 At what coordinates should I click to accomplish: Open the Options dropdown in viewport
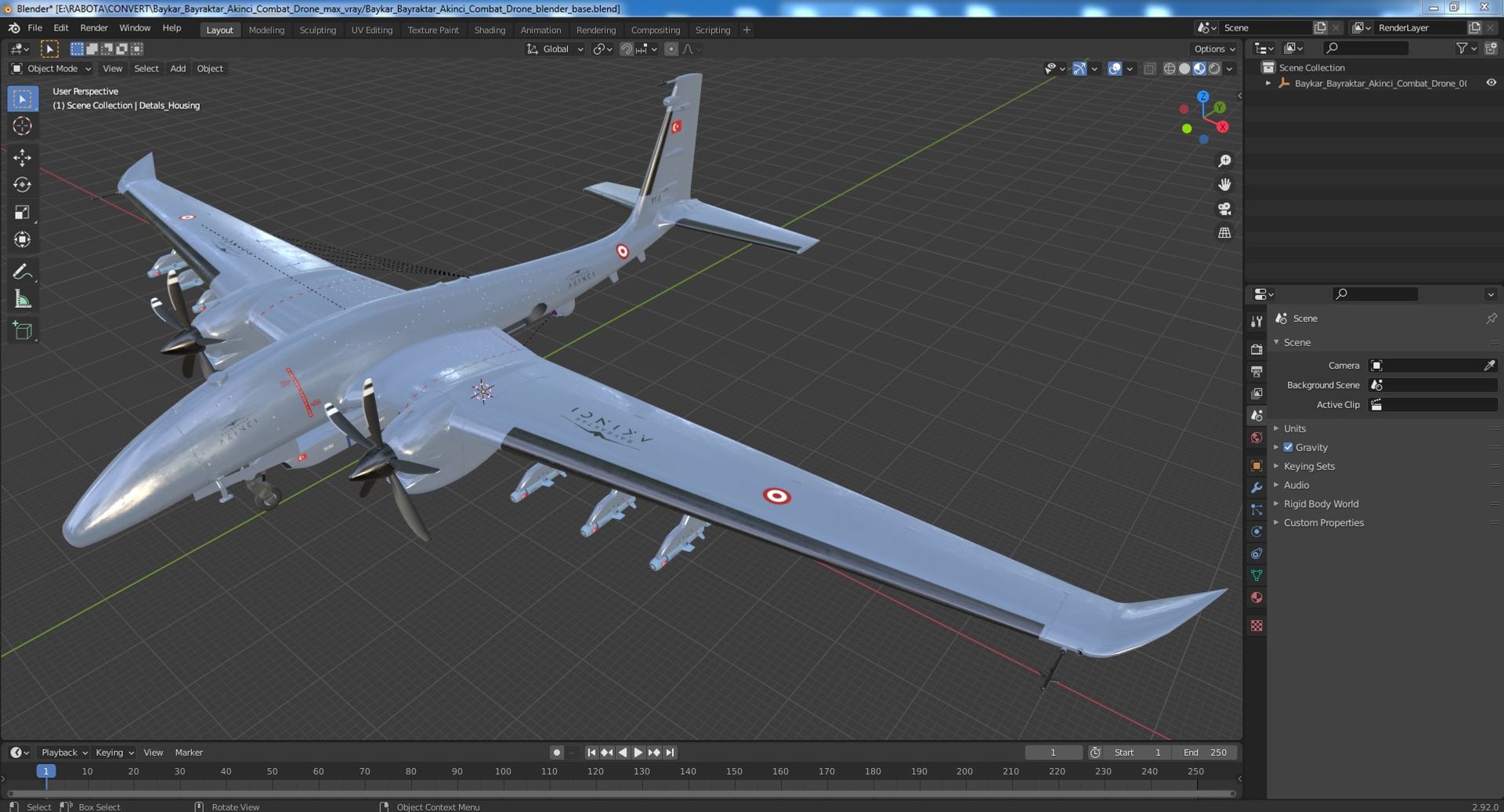point(1215,49)
